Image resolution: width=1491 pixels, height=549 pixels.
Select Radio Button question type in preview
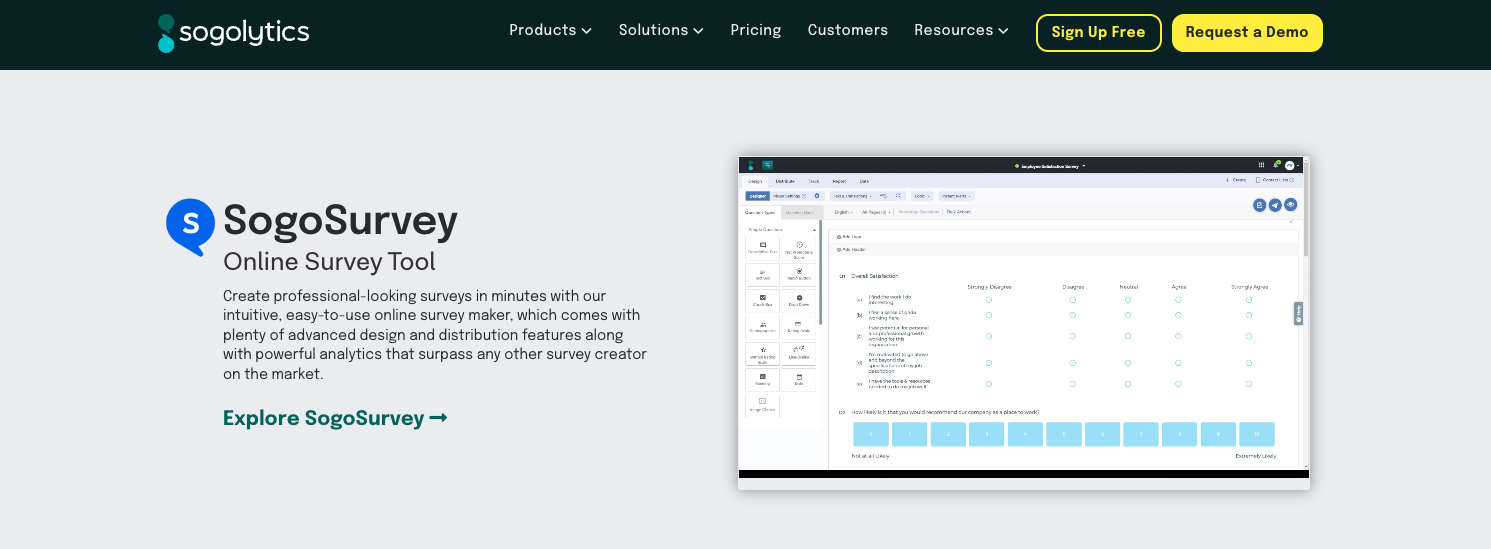click(x=799, y=275)
